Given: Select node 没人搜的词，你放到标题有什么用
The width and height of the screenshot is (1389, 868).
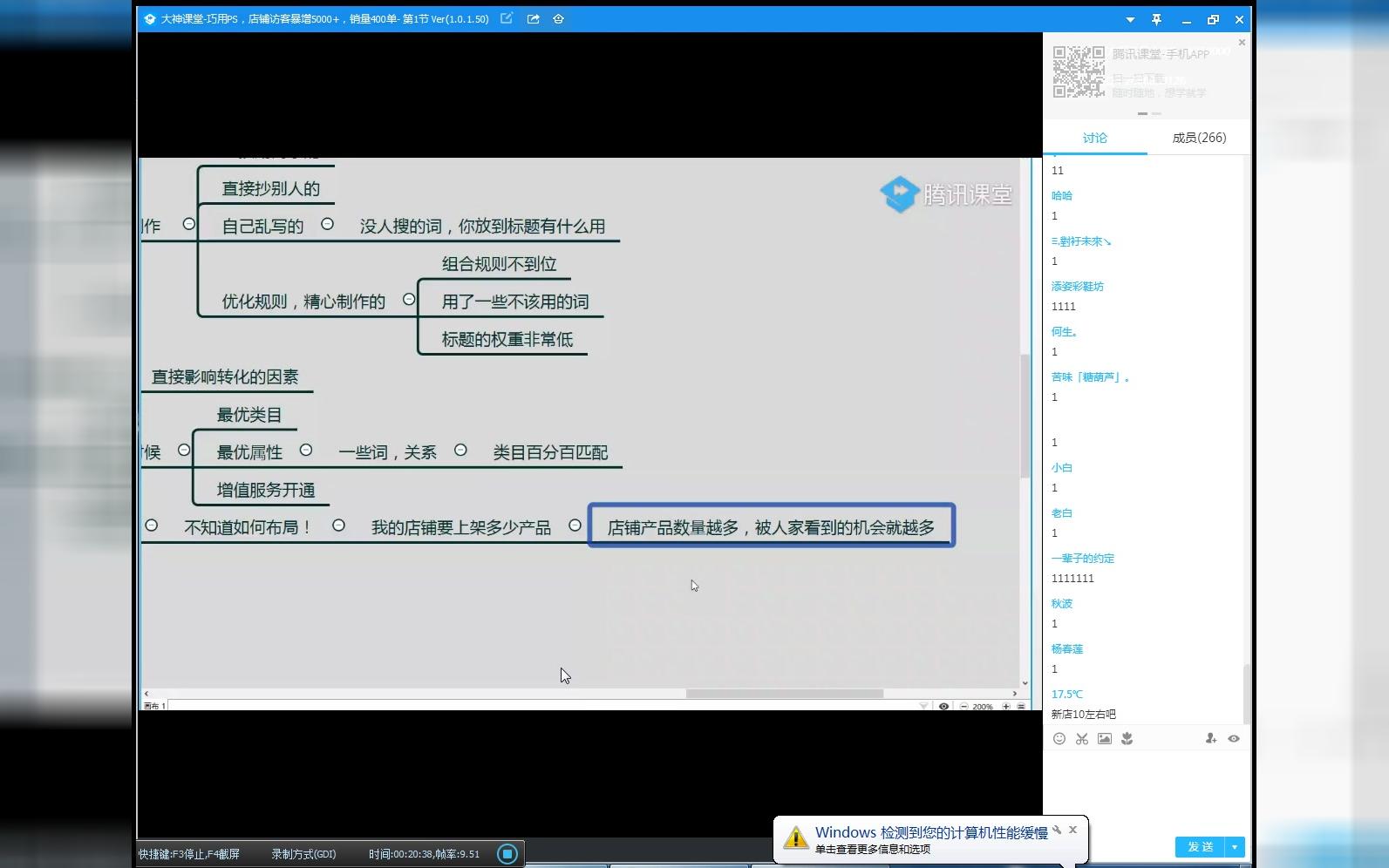Looking at the screenshot, I should [482, 226].
